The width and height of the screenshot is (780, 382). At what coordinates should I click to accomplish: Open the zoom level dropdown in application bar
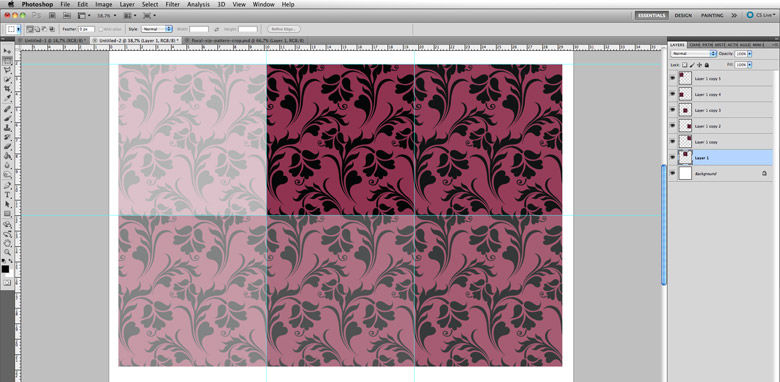click(x=106, y=15)
